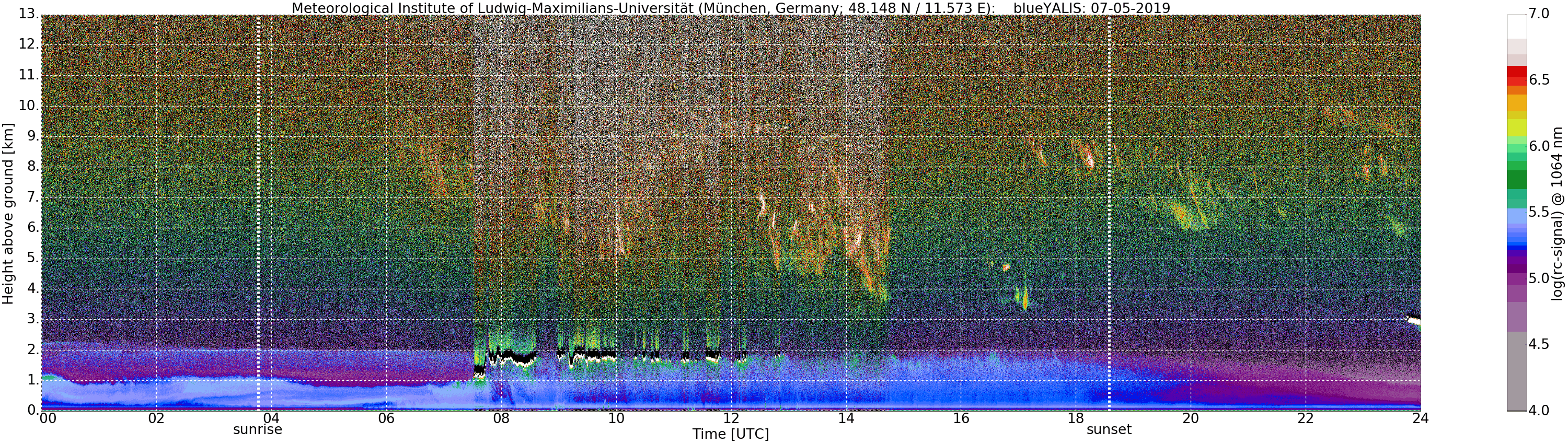Viewport: 1568px width, 444px height.
Task: Click the '20' time tick label
Action: [x=1191, y=418]
